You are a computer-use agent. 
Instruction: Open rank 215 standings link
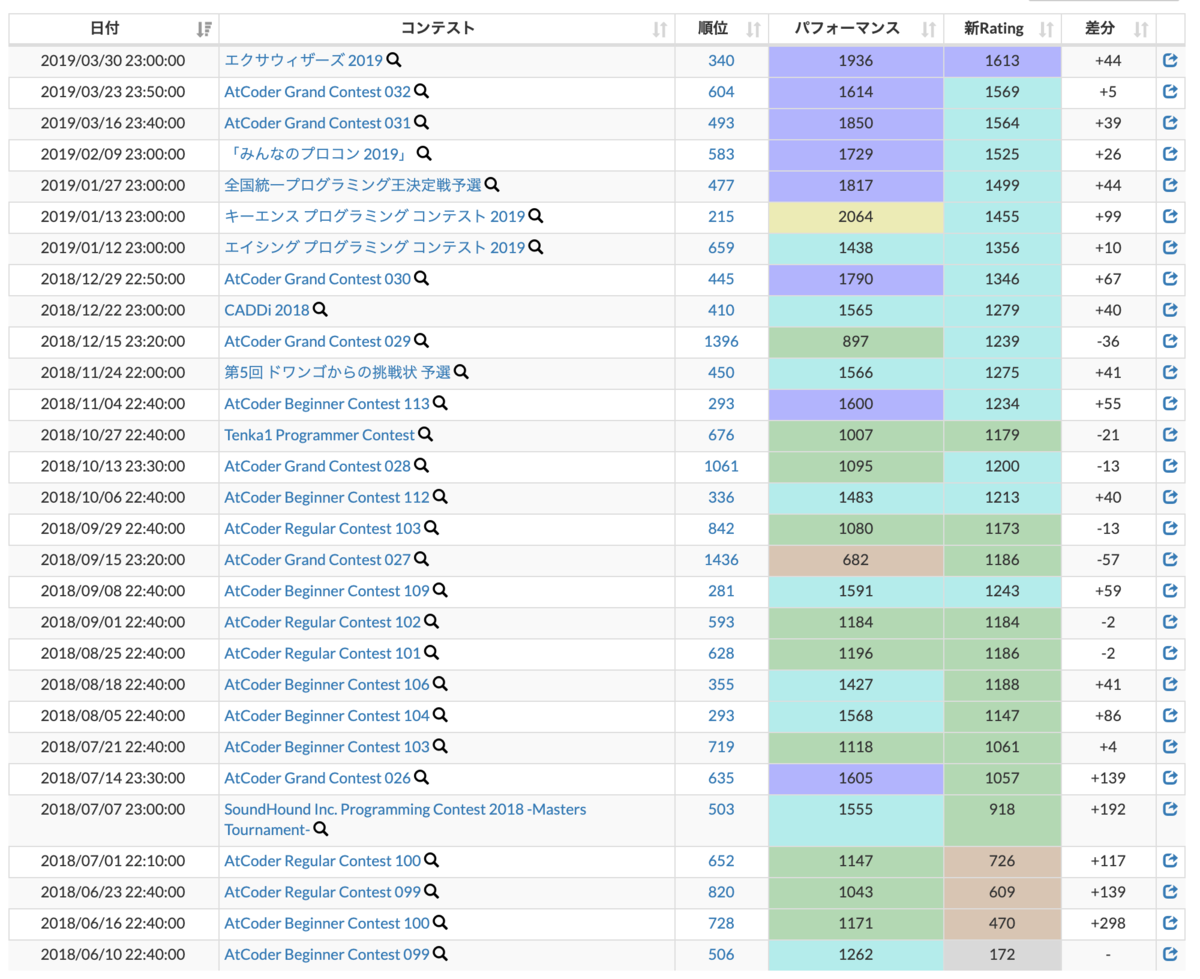(721, 216)
